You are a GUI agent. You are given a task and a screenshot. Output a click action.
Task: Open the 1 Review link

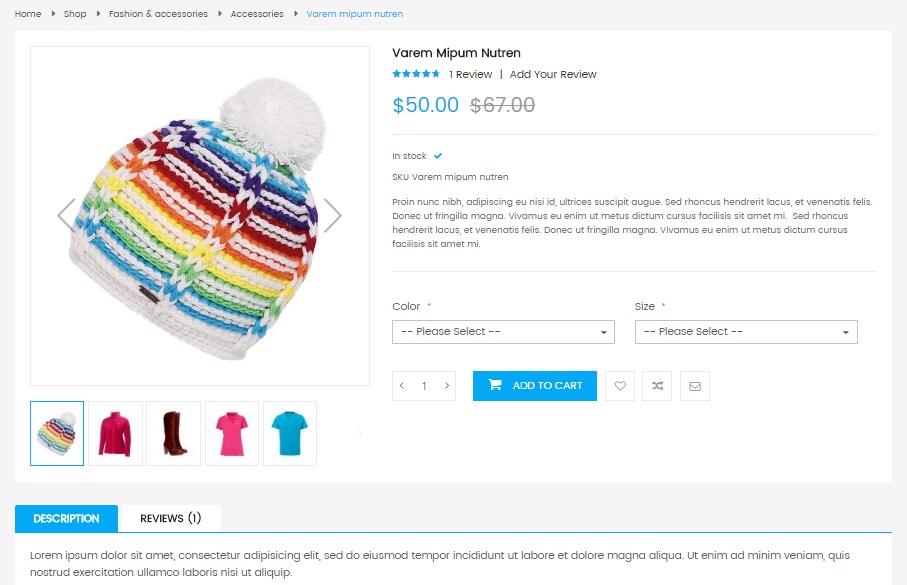[470, 74]
